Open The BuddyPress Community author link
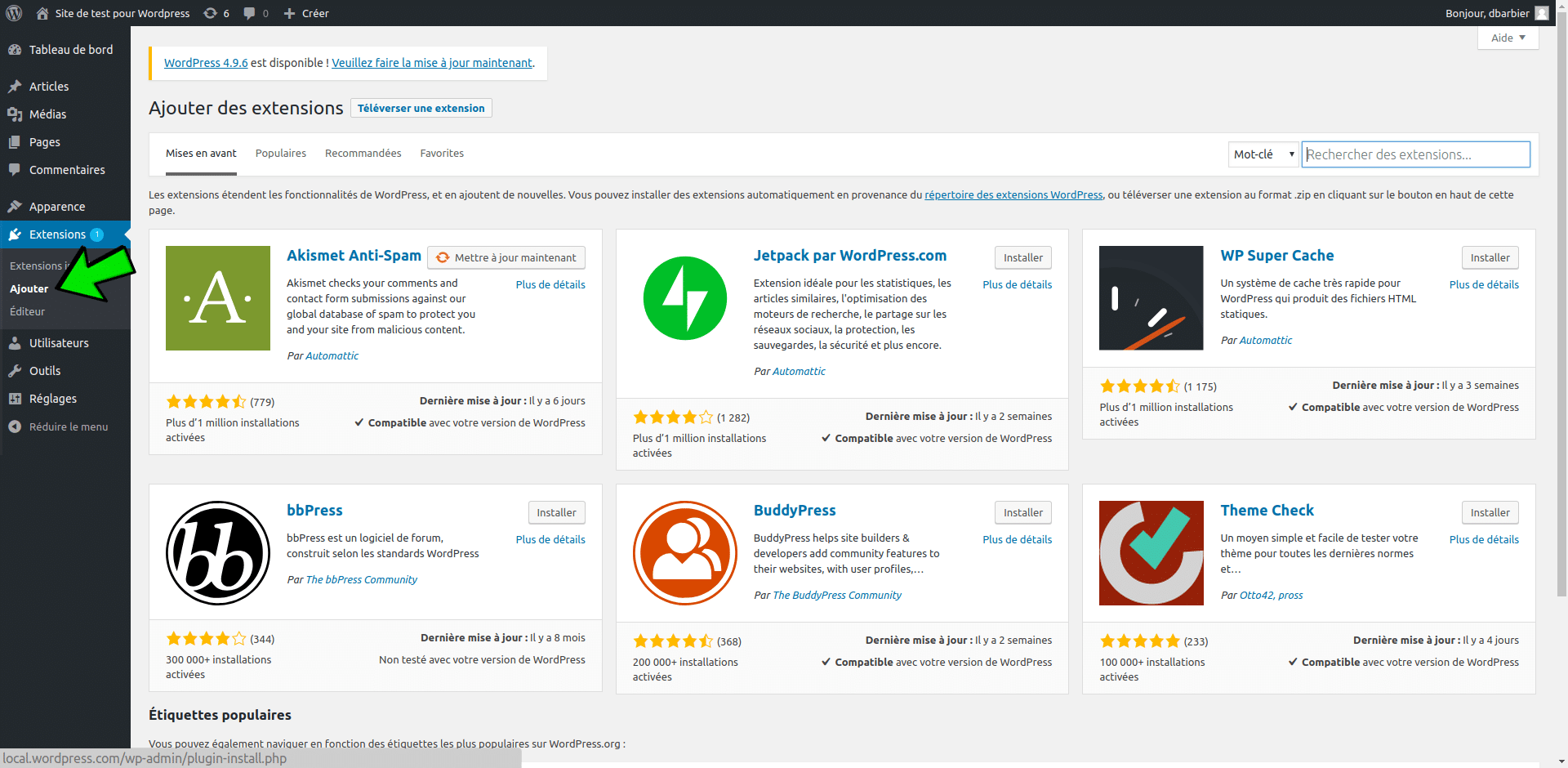 pyautogui.click(x=837, y=595)
